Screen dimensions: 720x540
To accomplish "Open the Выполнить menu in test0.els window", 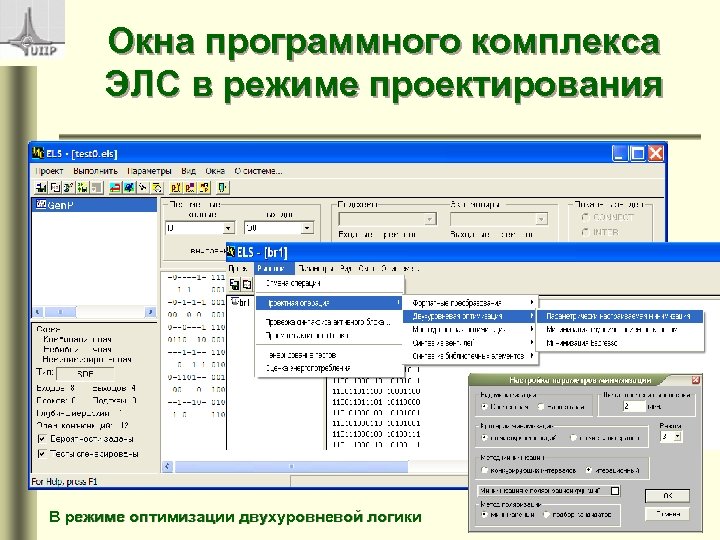I will [x=96, y=171].
